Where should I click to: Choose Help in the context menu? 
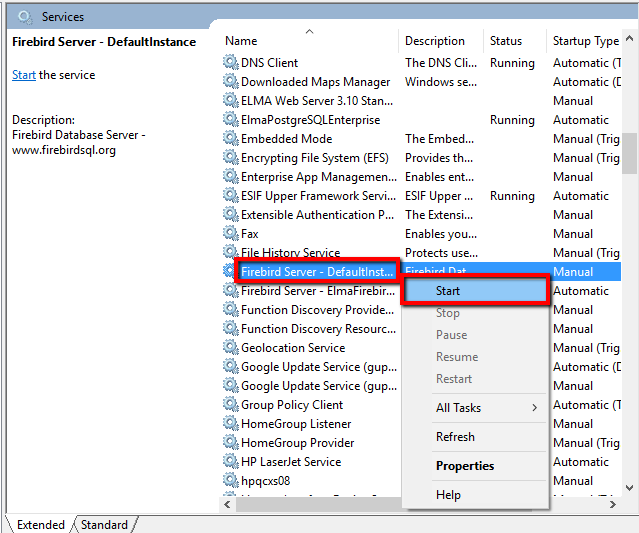click(475, 495)
